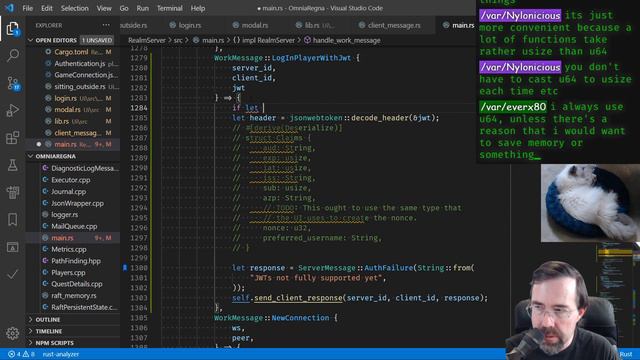Click the VS Code logo icon
The height and width of the screenshot is (360, 640).
(9, 8)
